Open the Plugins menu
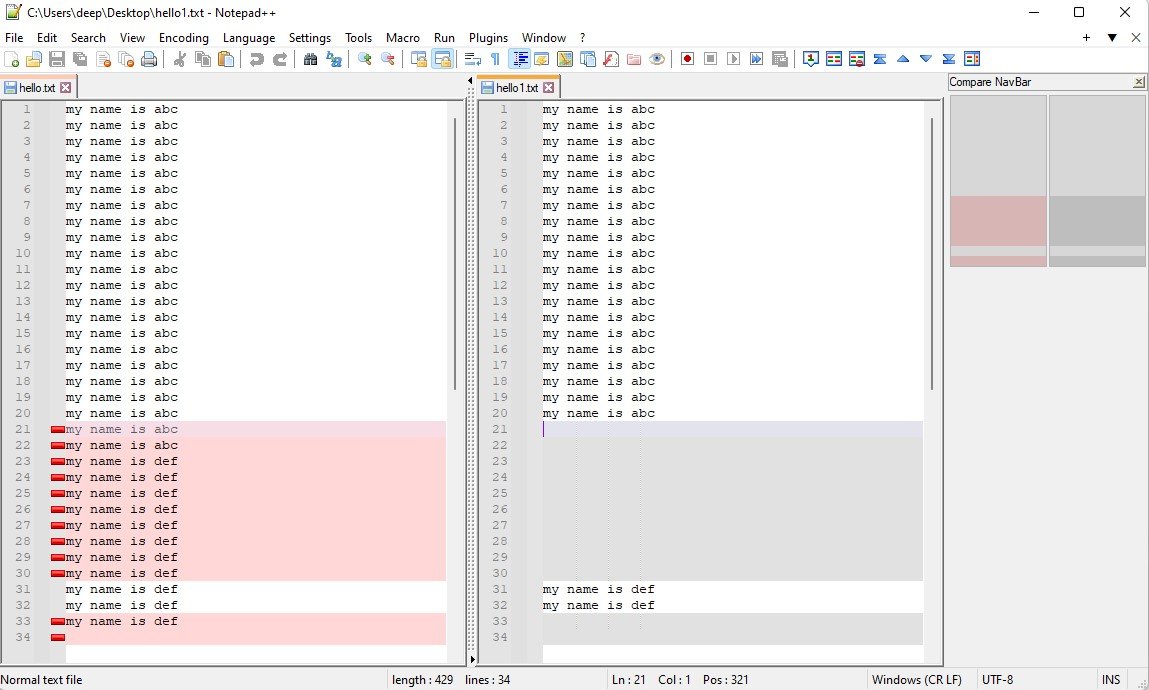Viewport: 1149px width, 690px height. [x=488, y=37]
